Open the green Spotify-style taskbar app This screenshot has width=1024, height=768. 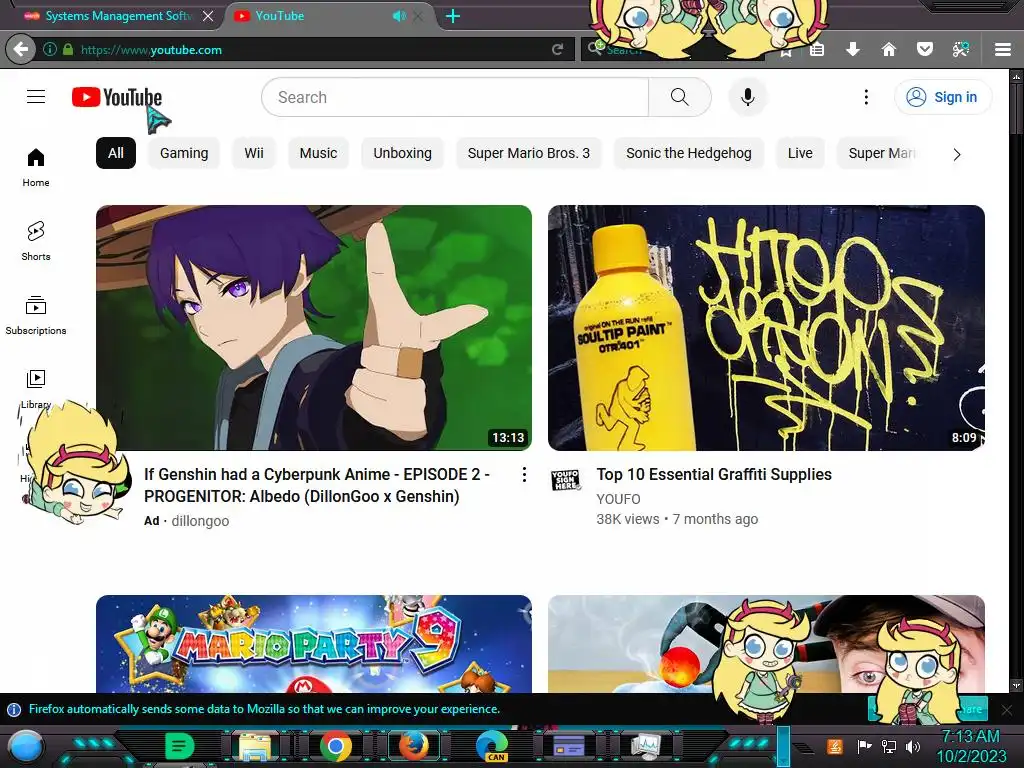pos(179,746)
